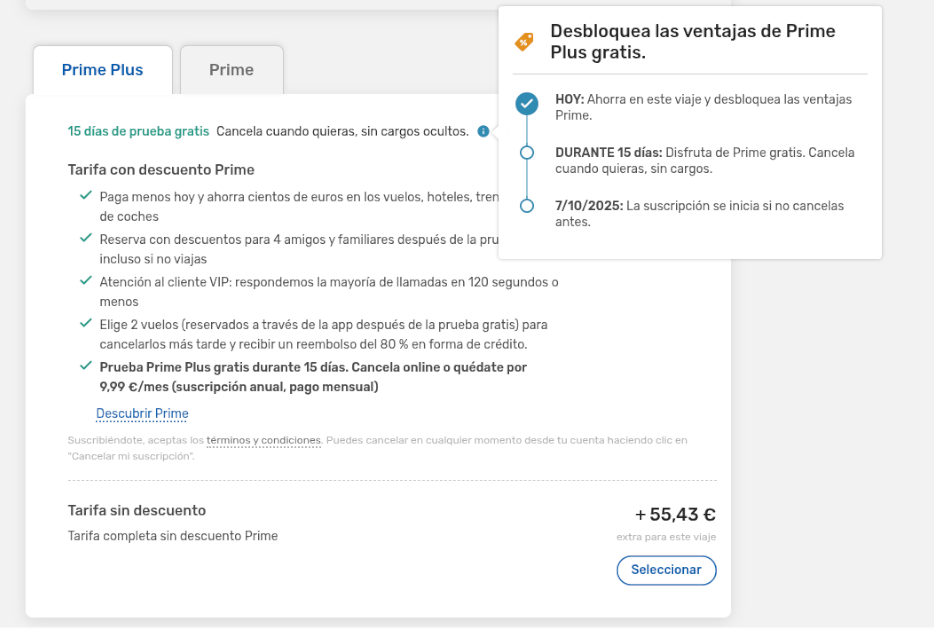
Task: Click the green check beside 'Atención al cliente VIP'
Action: coord(86,282)
